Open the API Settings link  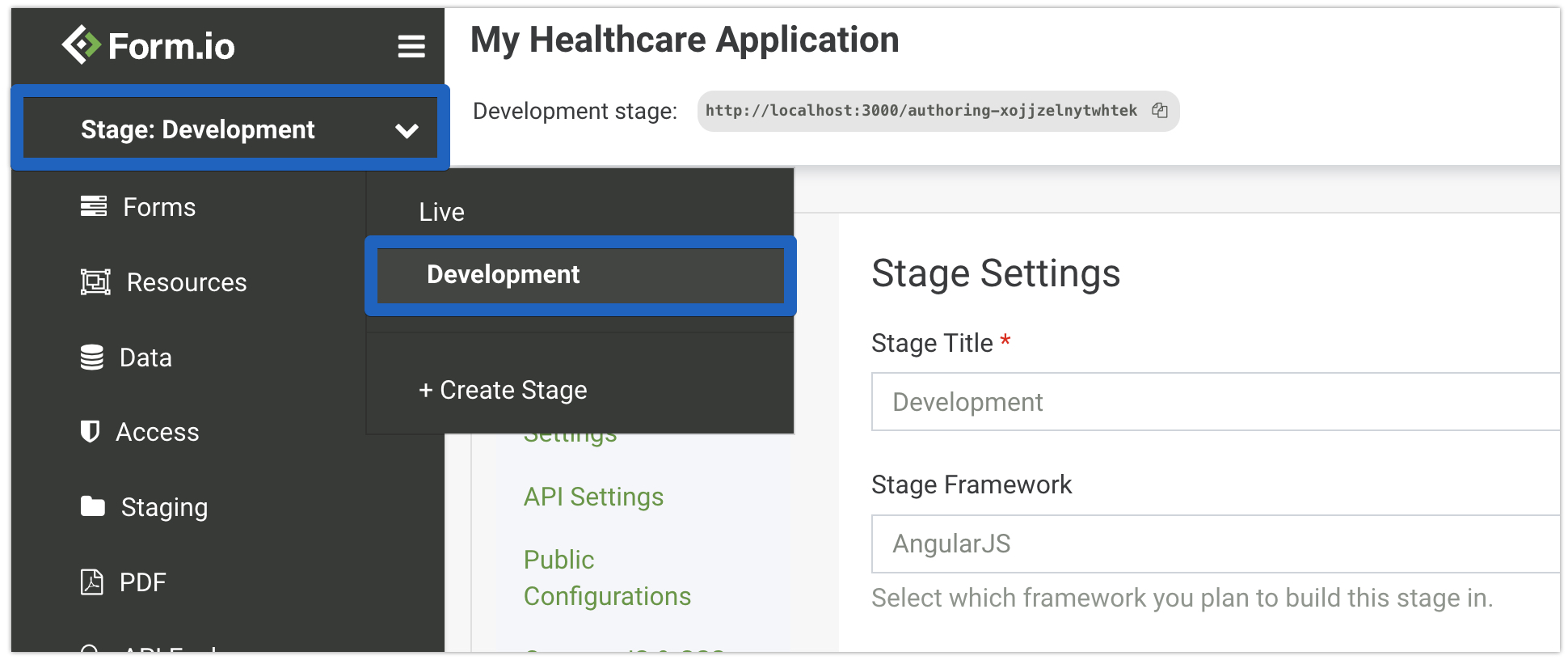pos(593,497)
